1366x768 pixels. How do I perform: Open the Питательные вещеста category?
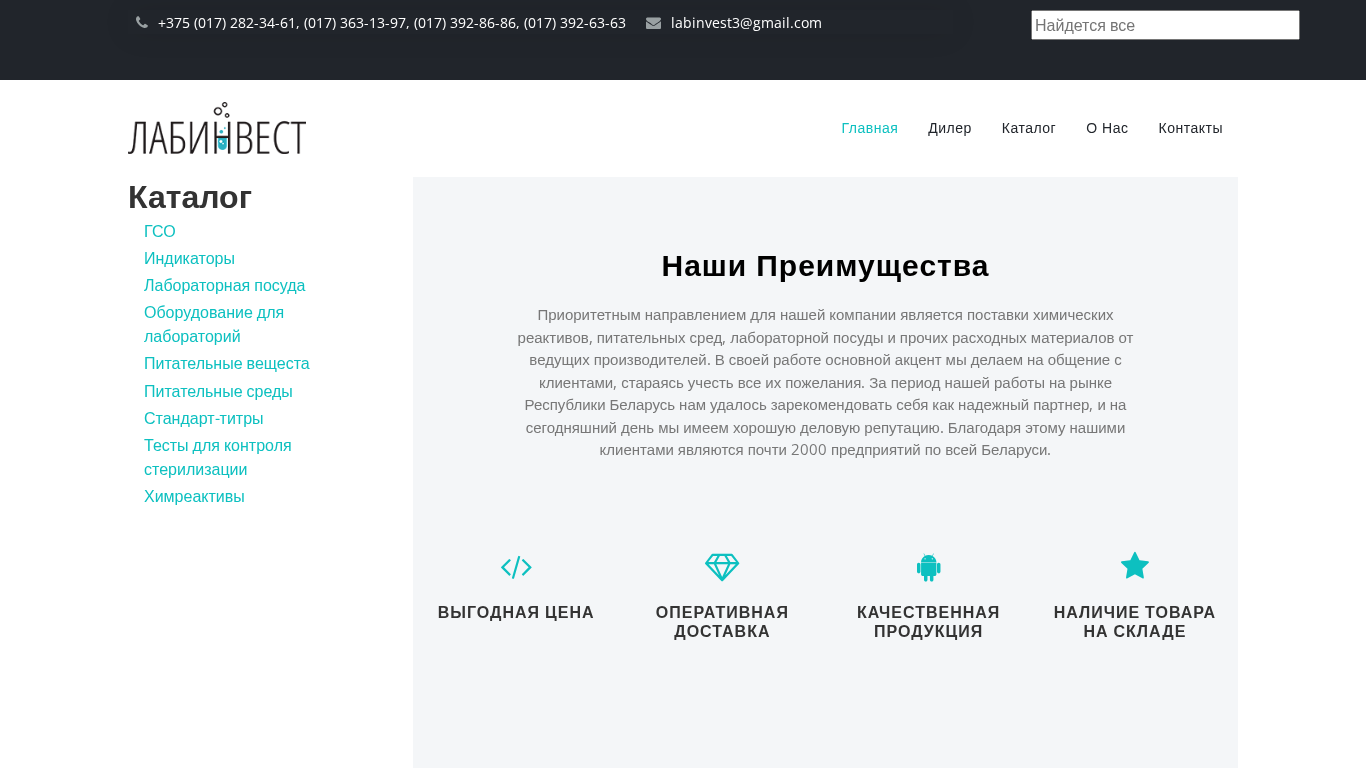pos(227,364)
